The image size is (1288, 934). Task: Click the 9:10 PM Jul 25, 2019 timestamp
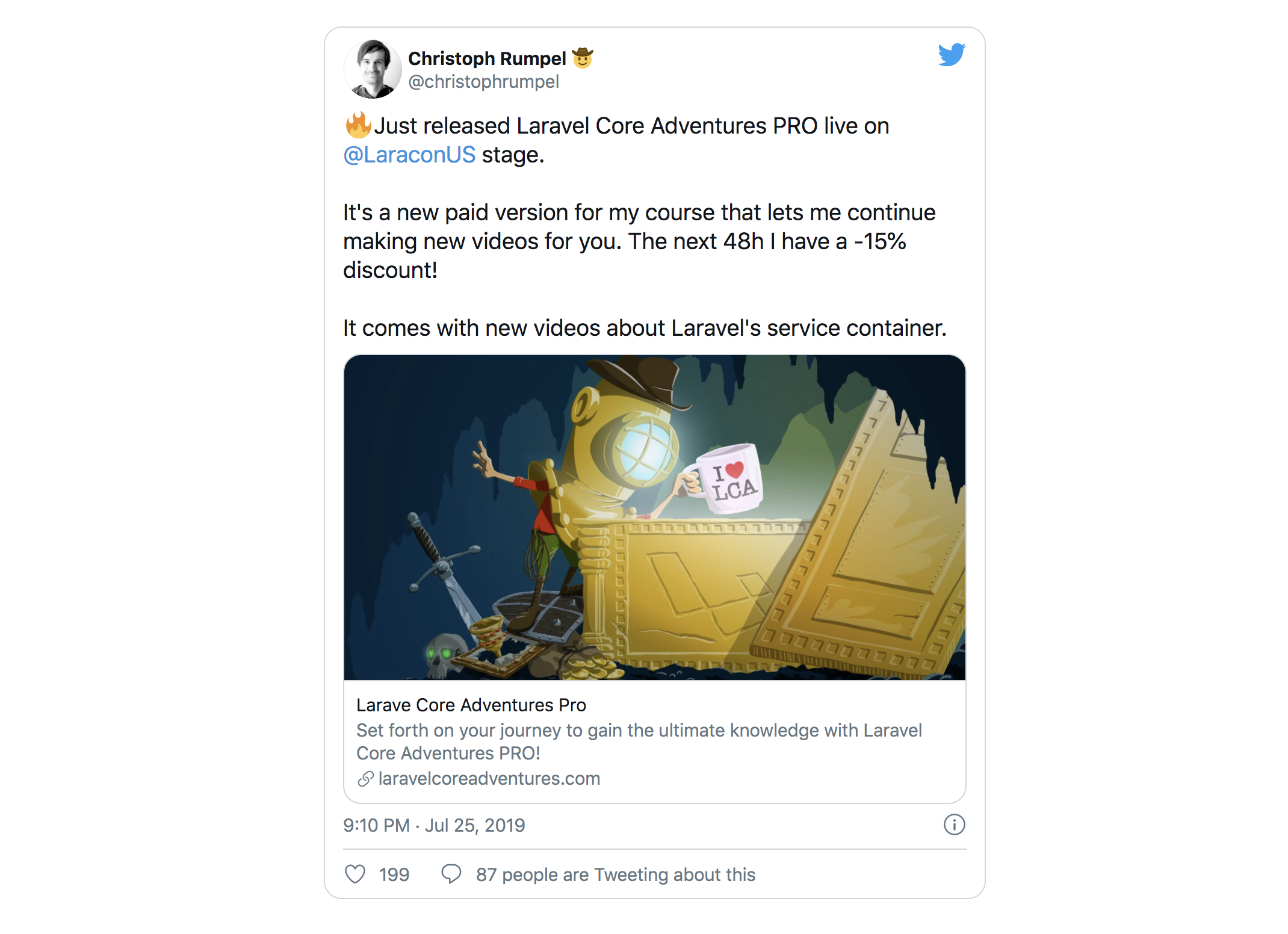click(x=434, y=825)
